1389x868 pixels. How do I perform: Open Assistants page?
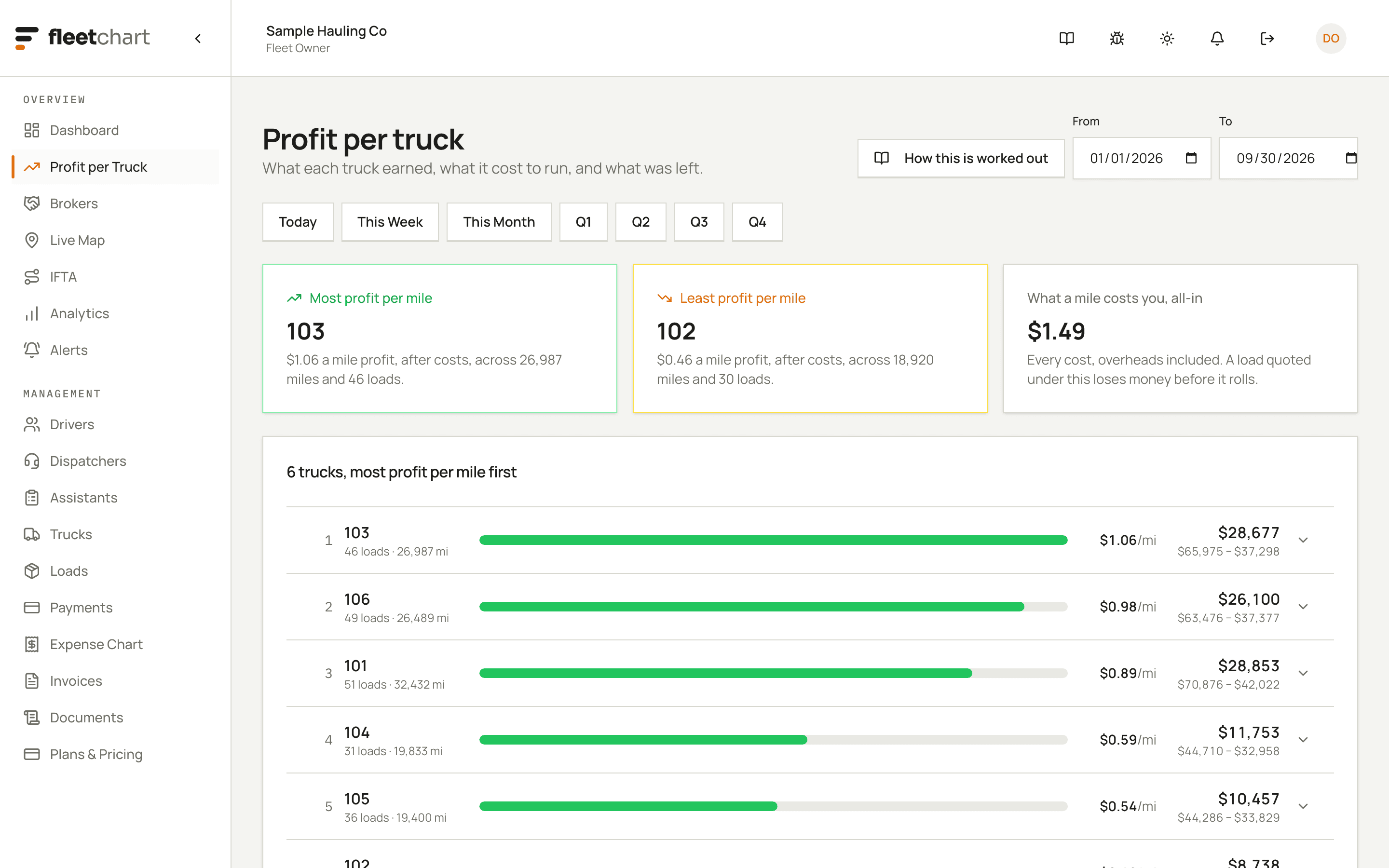click(115, 498)
